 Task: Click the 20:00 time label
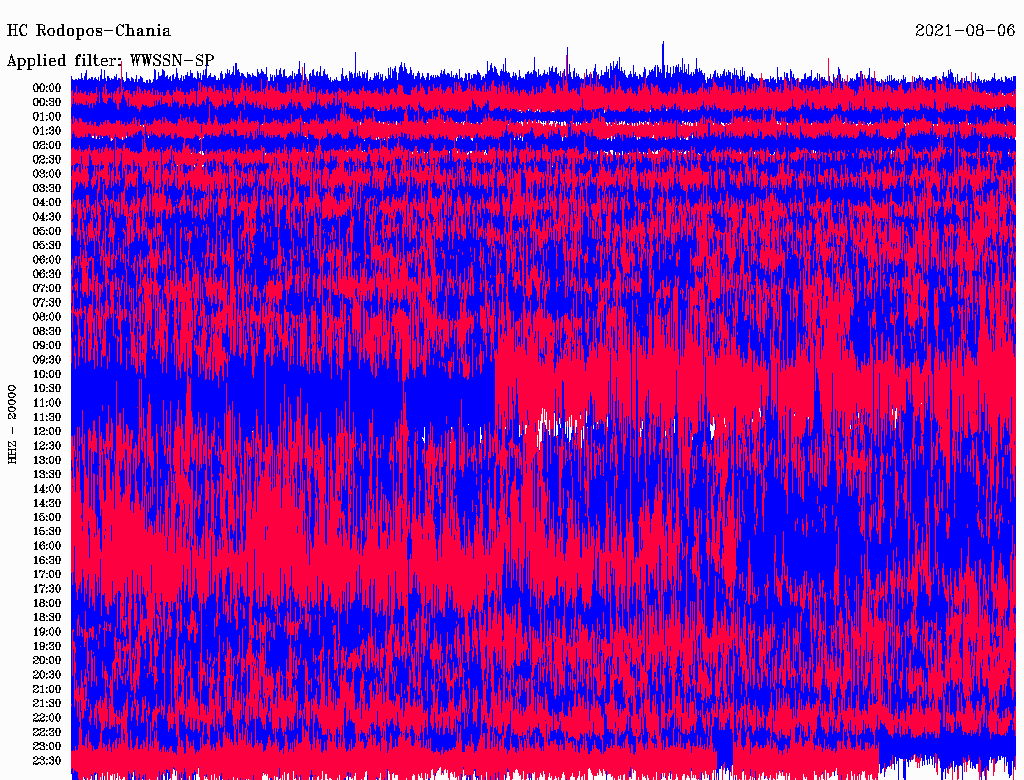coord(47,660)
